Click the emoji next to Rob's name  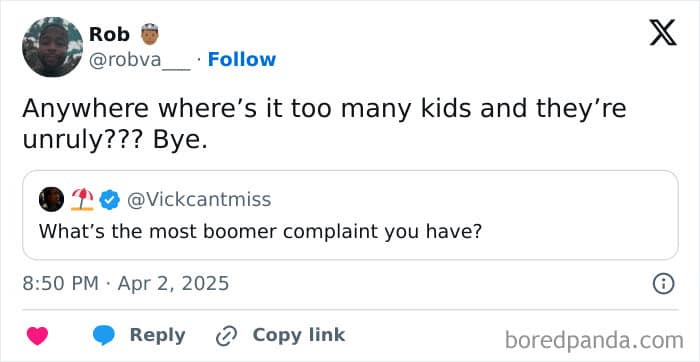[150, 34]
